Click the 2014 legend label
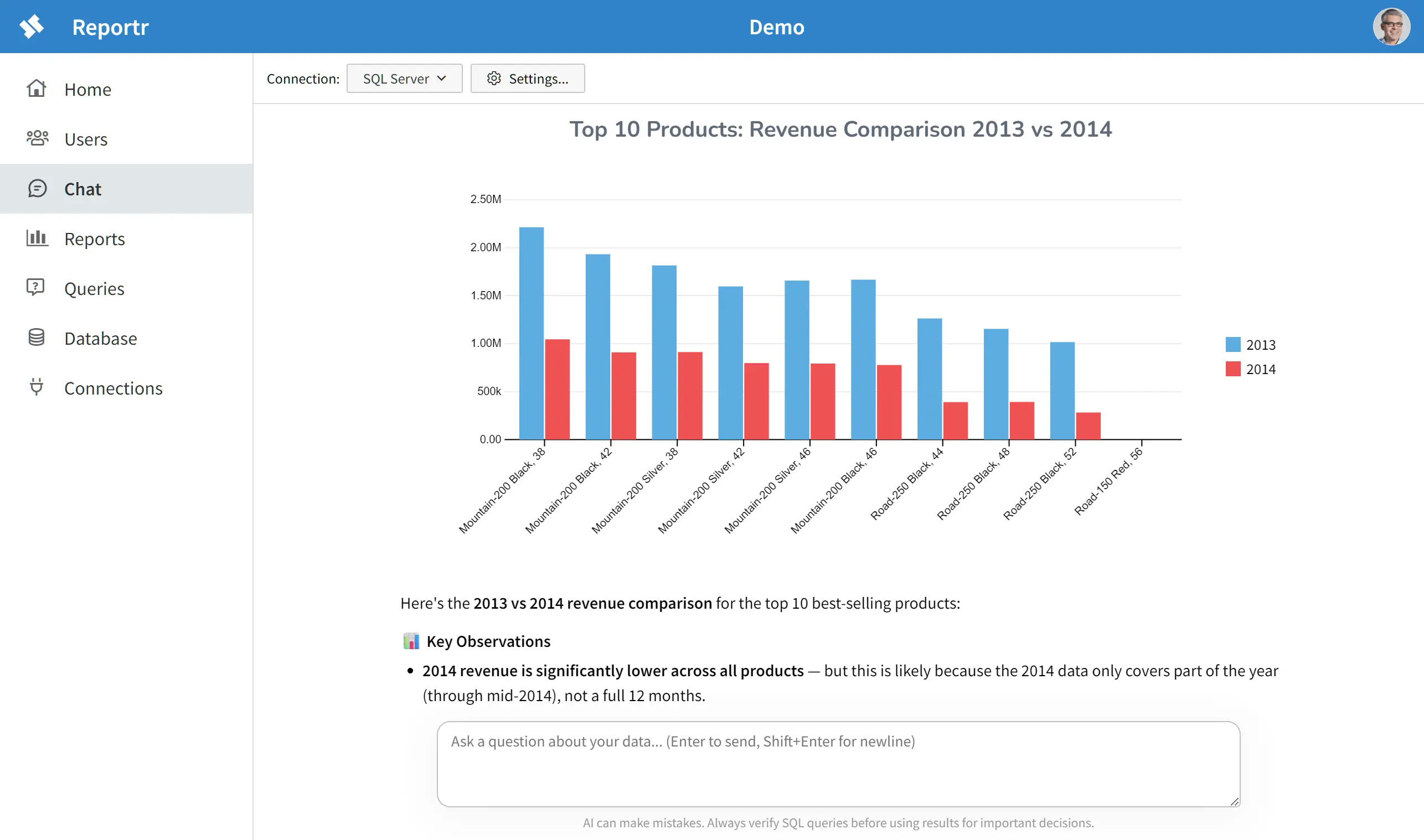 [1261, 369]
